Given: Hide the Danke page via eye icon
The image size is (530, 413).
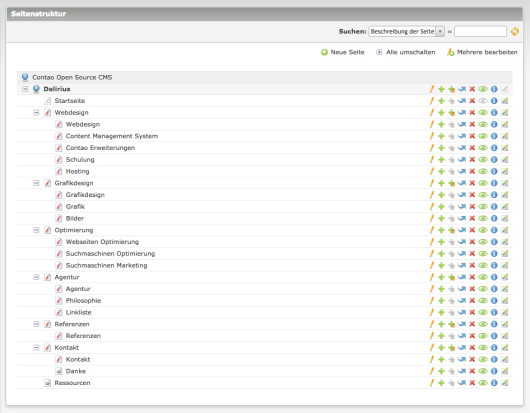Looking at the screenshot, I should 483,371.
